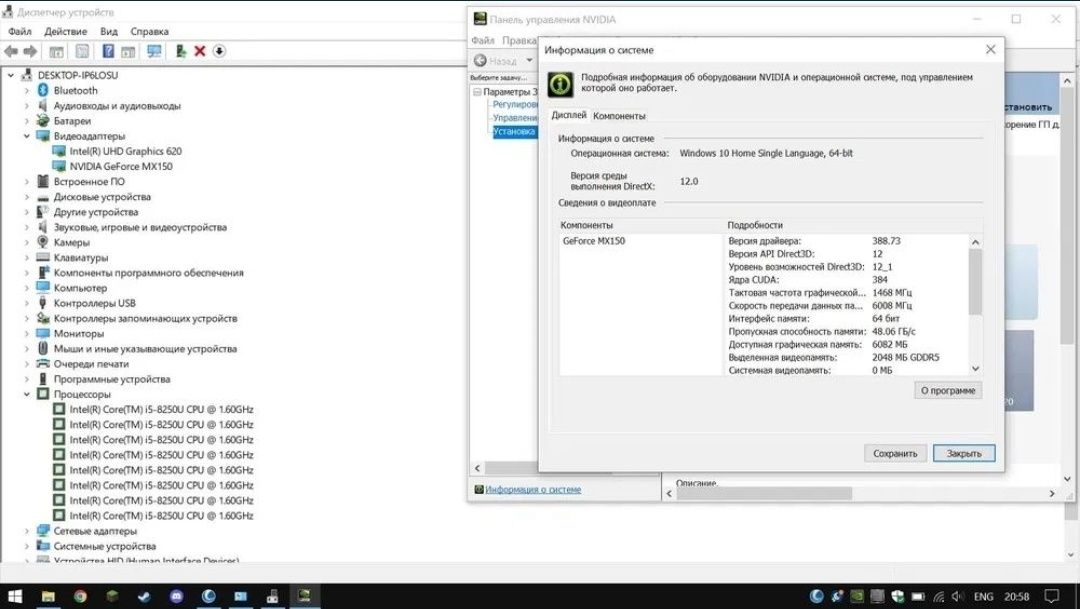Select the Компьютер tree row

81,287
